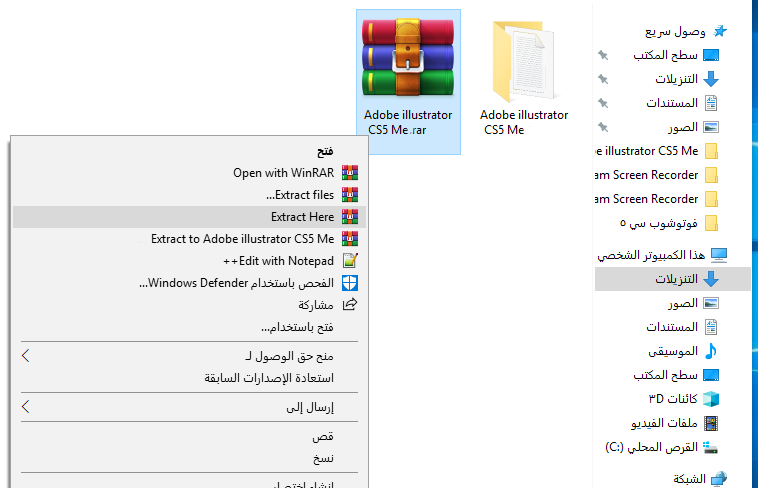Open القرص المحلي (C:) drive
The height and width of the screenshot is (488, 758).
tap(651, 447)
